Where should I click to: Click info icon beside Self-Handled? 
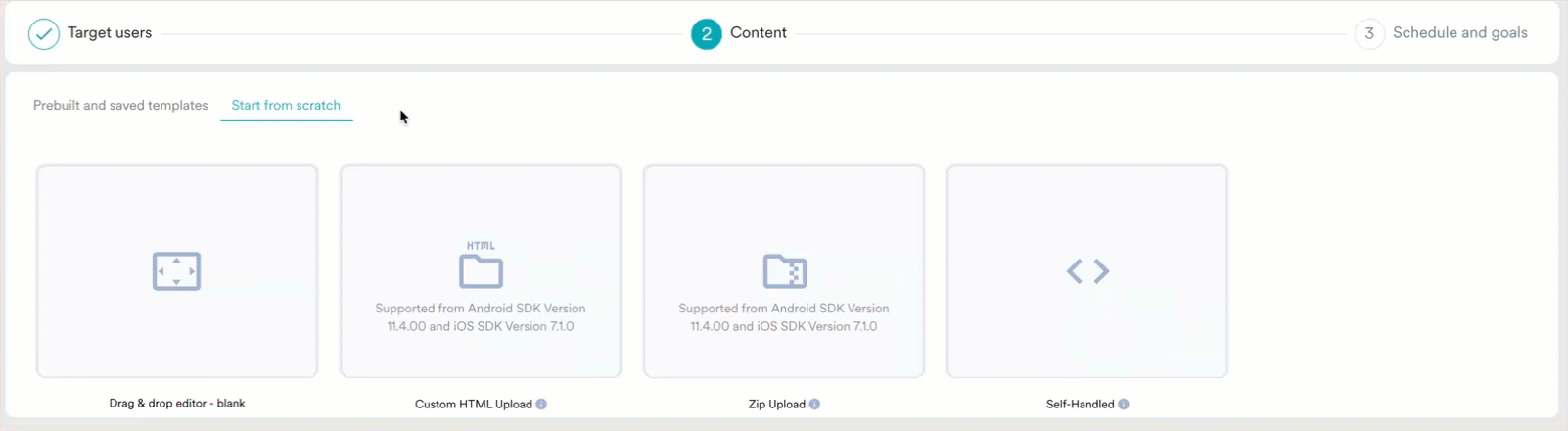pyautogui.click(x=1124, y=404)
